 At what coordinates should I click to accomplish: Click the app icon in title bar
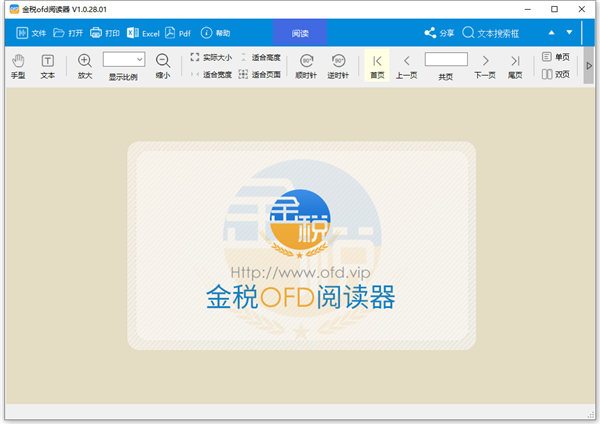(14, 9)
